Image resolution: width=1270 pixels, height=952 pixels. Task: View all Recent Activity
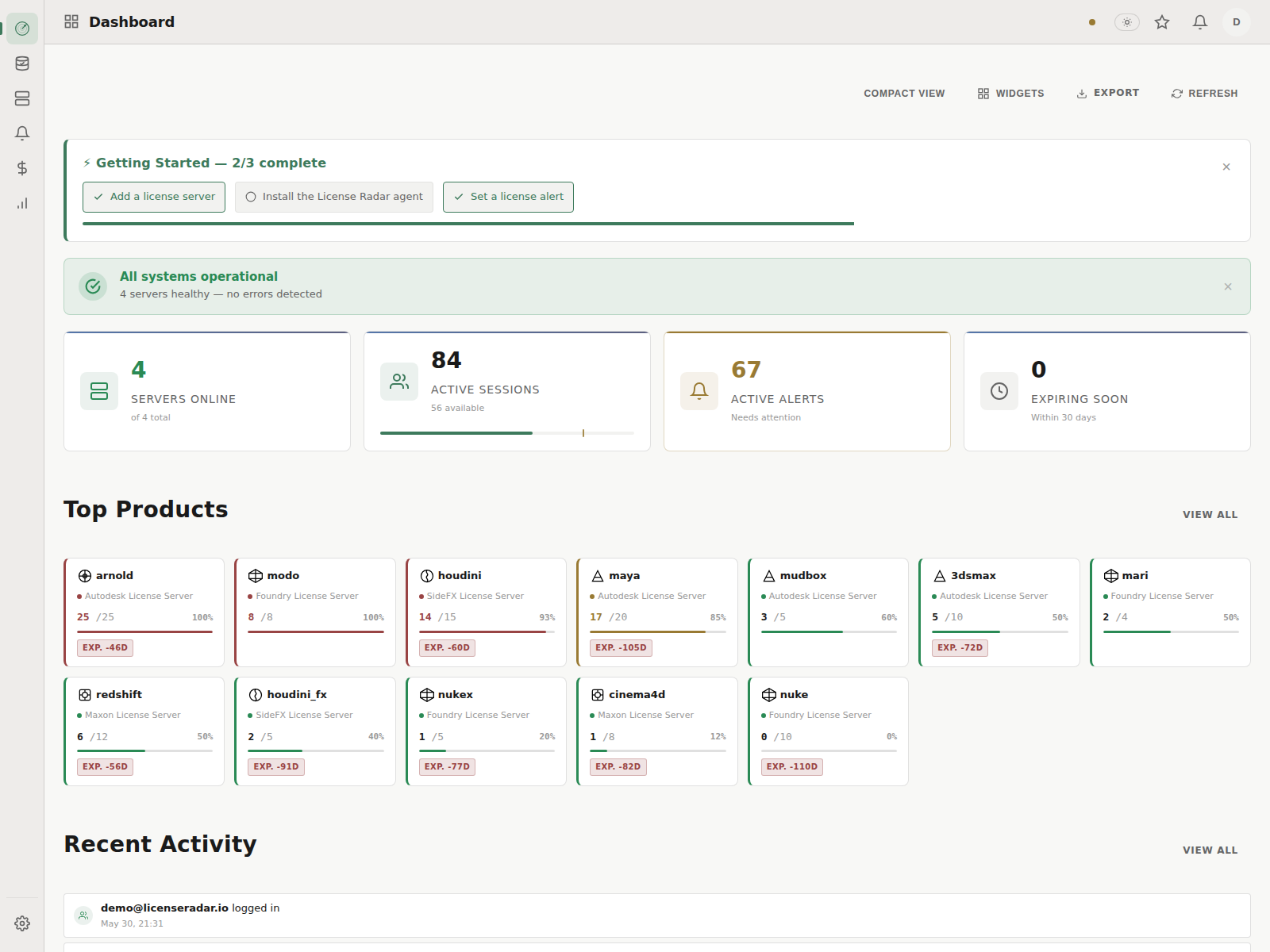pyautogui.click(x=1210, y=850)
